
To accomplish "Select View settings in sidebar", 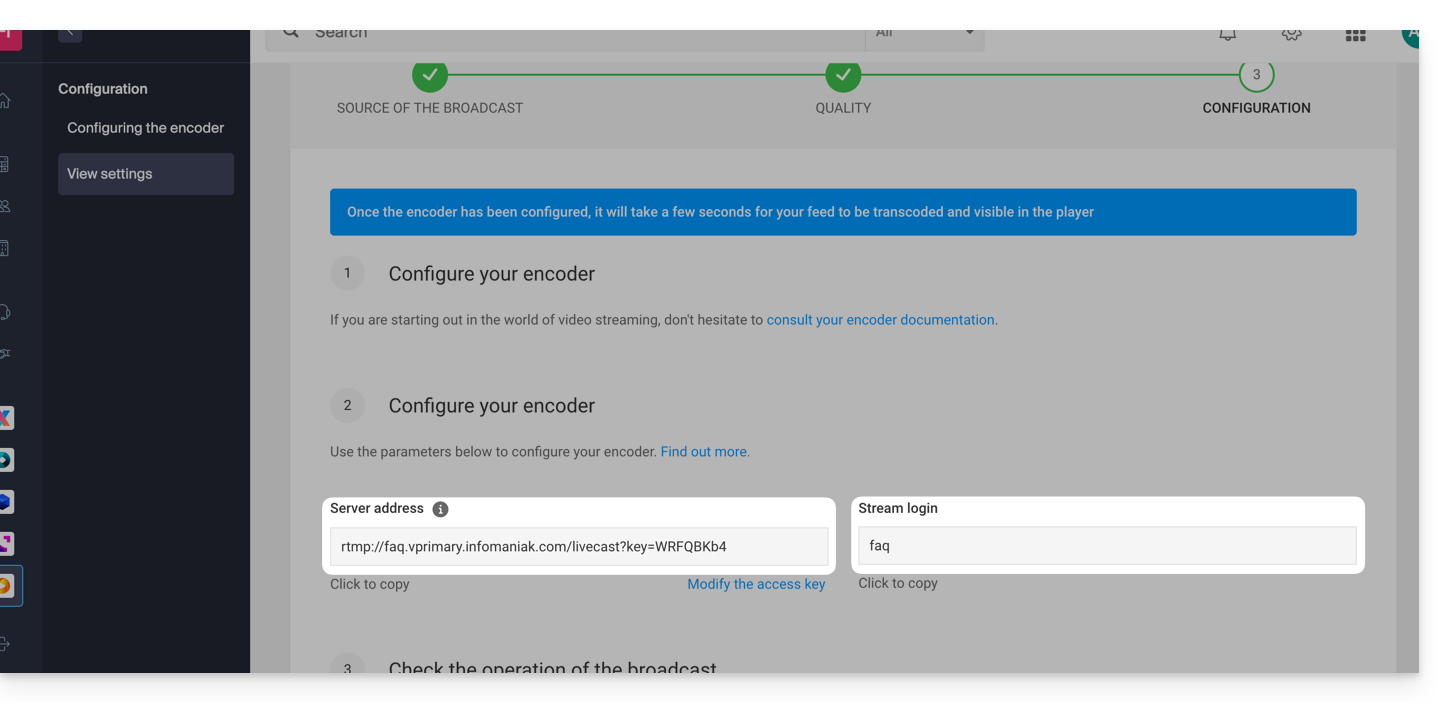I will tap(145, 174).
